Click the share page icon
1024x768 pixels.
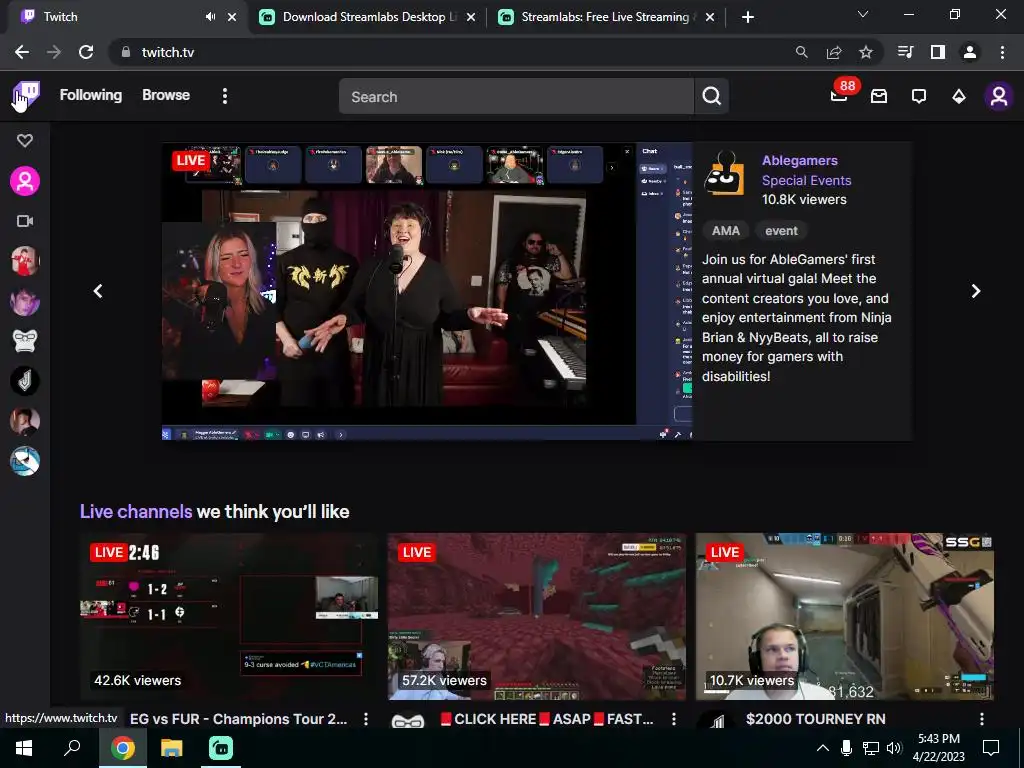tap(834, 52)
